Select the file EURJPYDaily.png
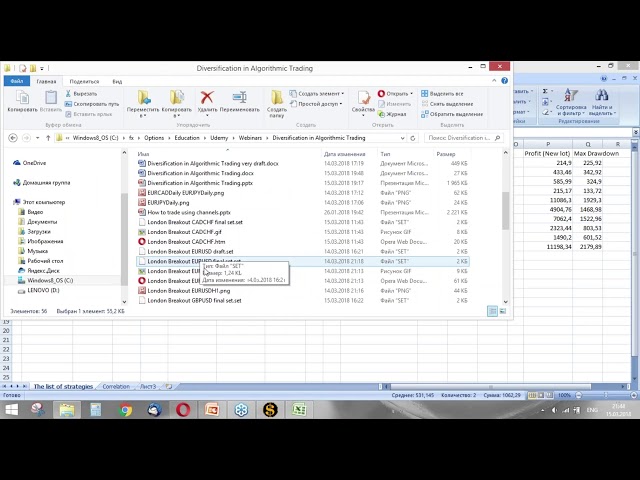 coord(168,202)
